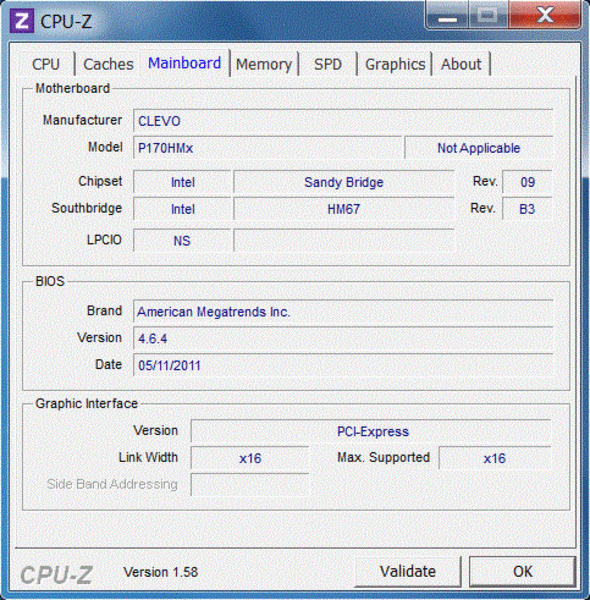Viewport: 590px width, 600px height.
Task: Select BIOS Brand American Megatrends Inc.
Action: pyautogui.click(x=343, y=312)
